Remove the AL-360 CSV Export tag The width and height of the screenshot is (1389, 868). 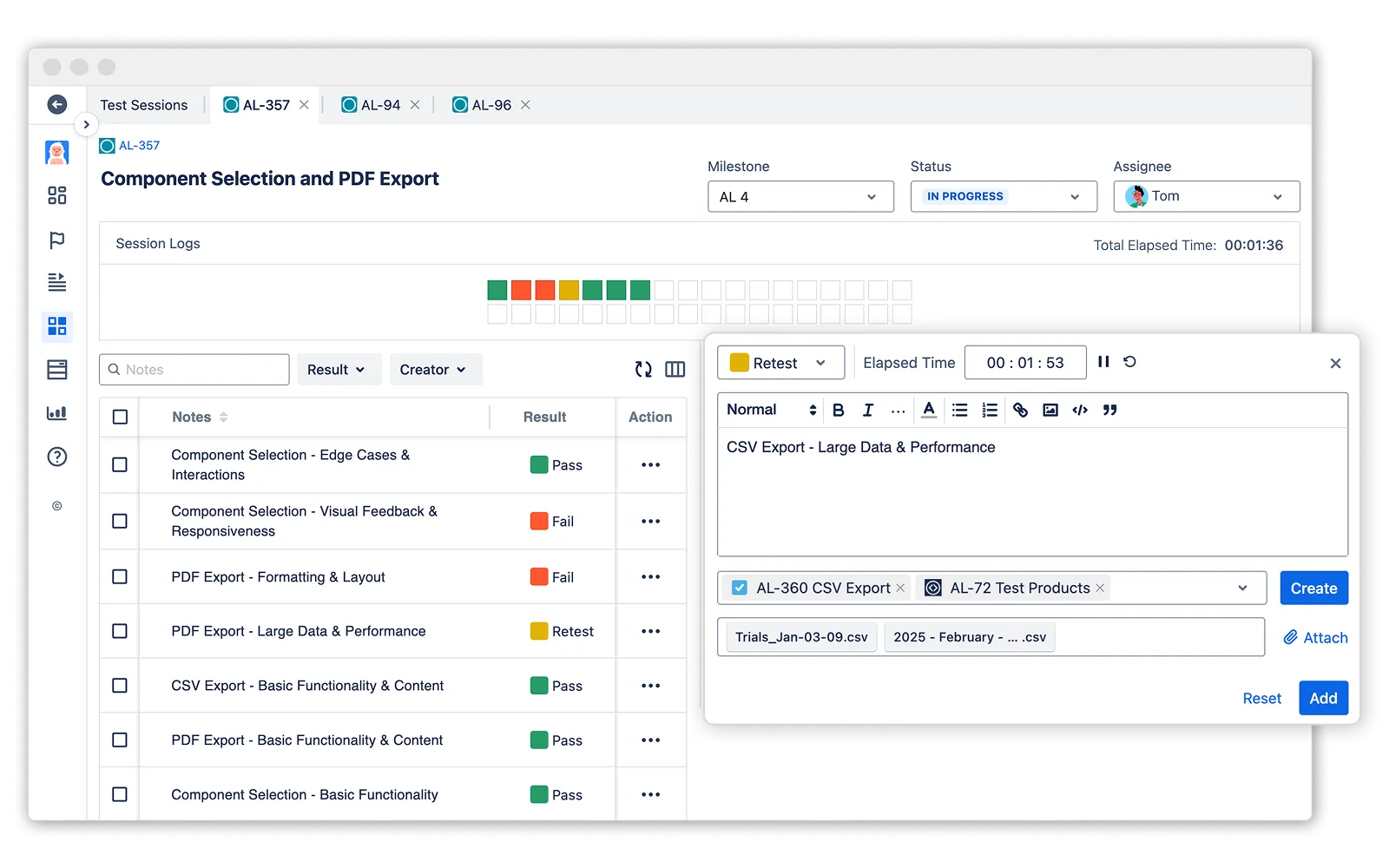pos(900,588)
